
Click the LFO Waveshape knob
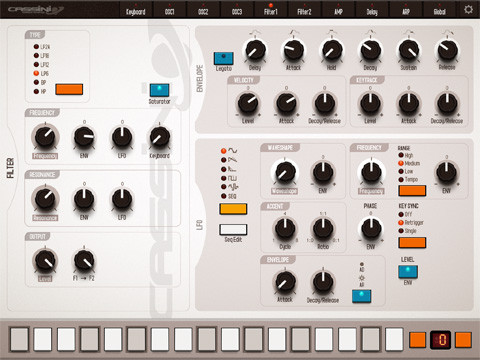click(285, 172)
